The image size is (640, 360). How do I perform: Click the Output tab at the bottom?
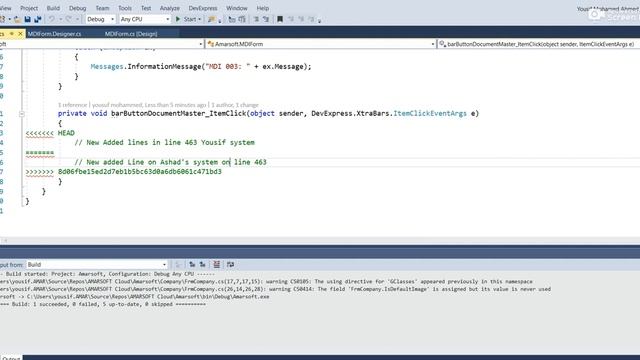(x=11, y=358)
